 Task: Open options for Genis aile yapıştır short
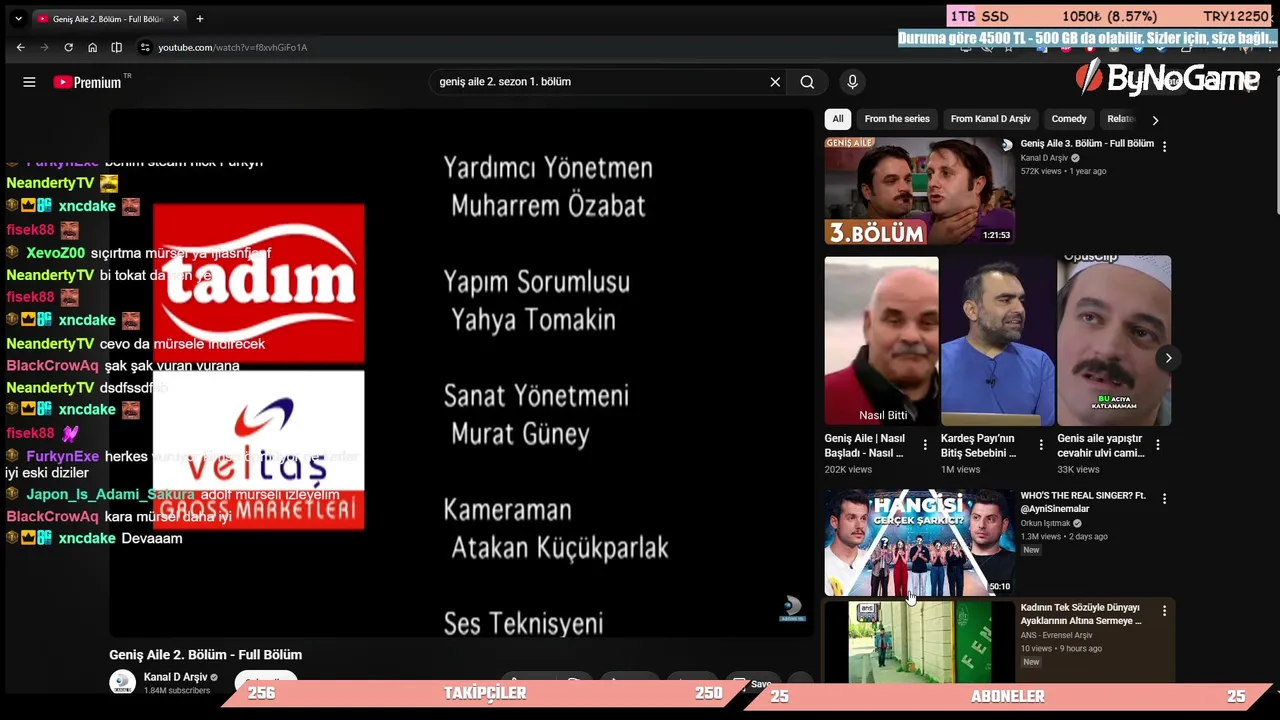[x=1158, y=445]
